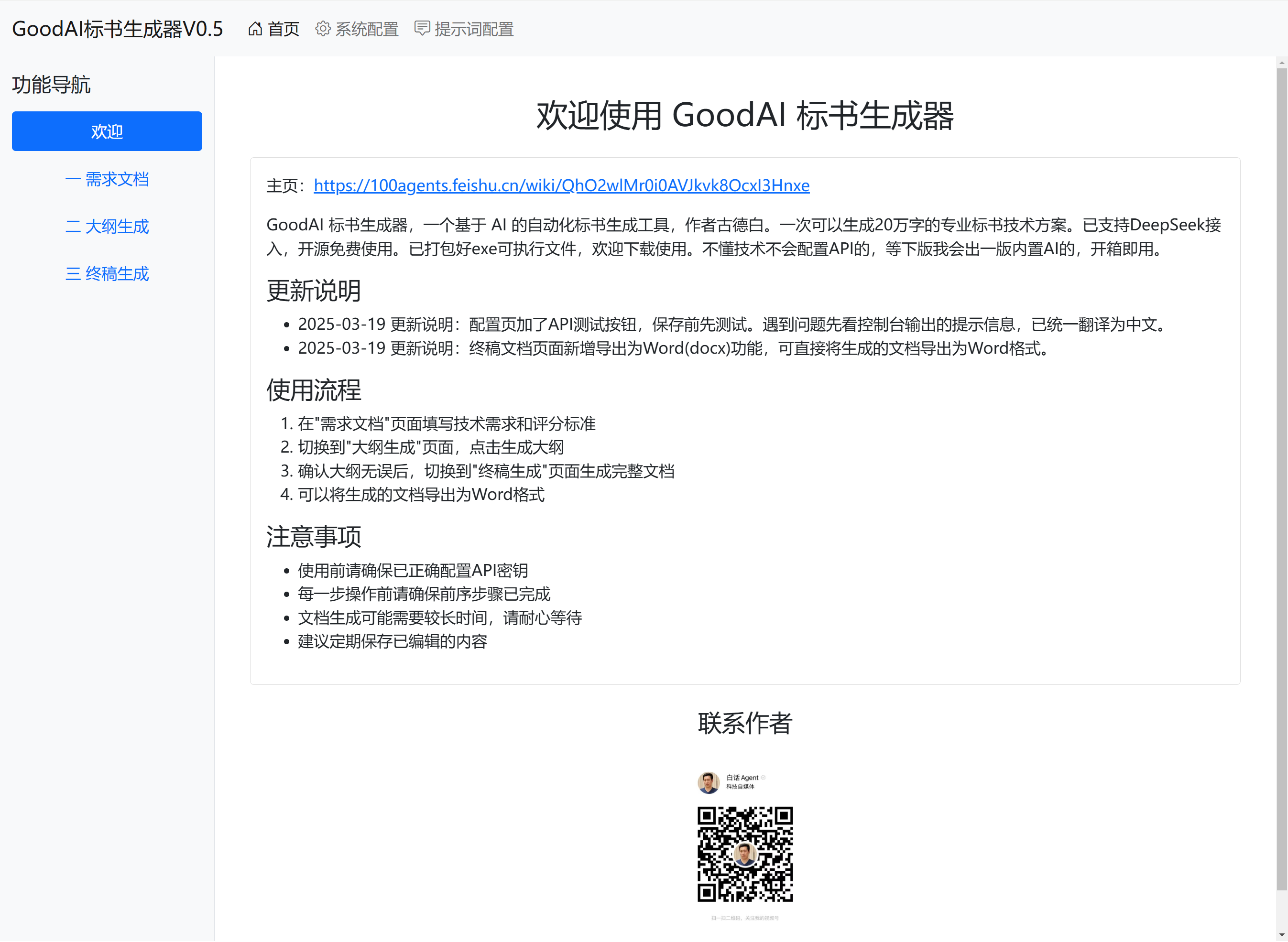Click the 联系作者 heading

(x=745, y=723)
